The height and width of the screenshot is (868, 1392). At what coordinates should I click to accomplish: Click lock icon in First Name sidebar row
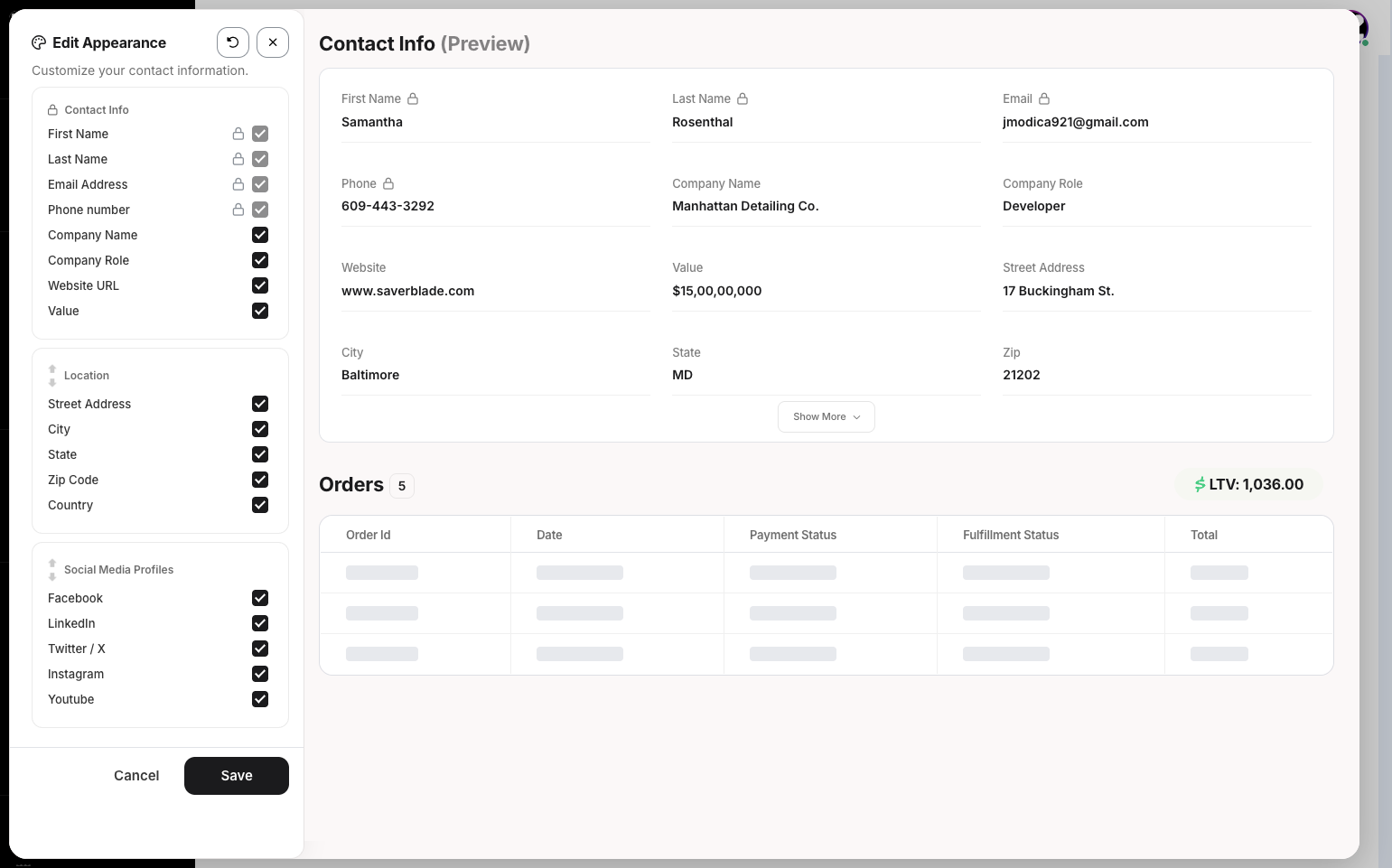[x=238, y=134]
